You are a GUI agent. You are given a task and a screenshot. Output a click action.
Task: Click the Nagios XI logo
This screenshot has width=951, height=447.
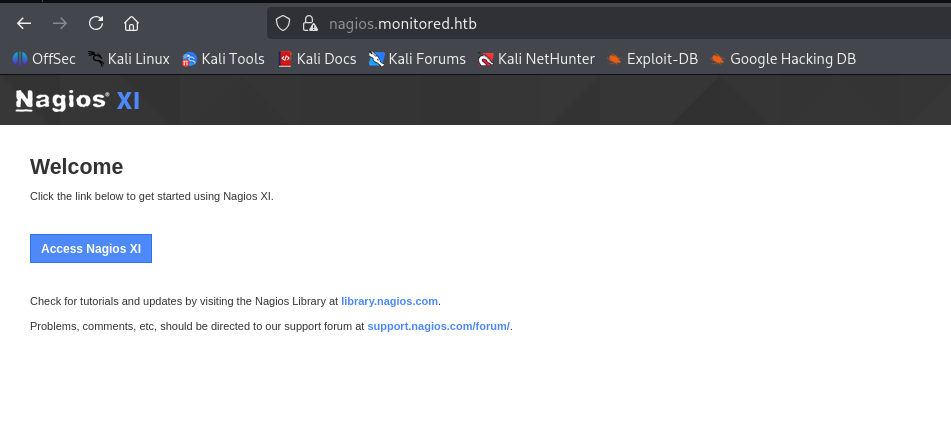click(x=78, y=100)
